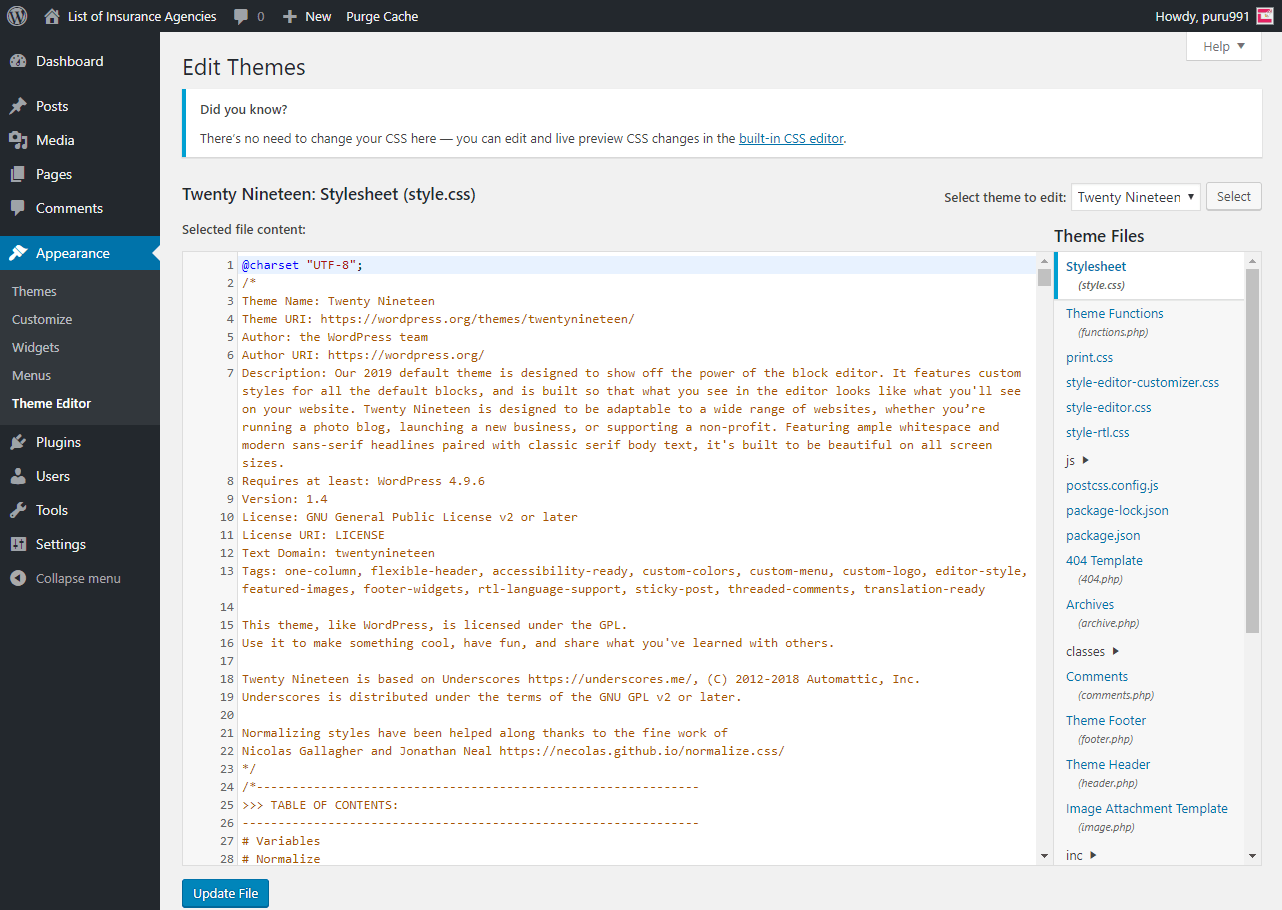
Task: Click the user avatar next to Howdy
Action: click(1265, 16)
